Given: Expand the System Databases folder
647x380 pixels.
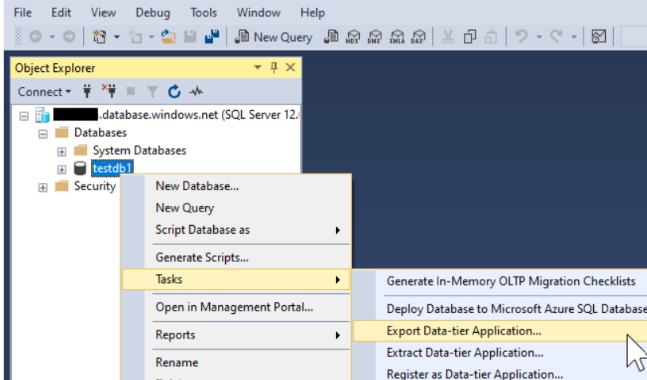Looking at the screenshot, I should (61, 152).
